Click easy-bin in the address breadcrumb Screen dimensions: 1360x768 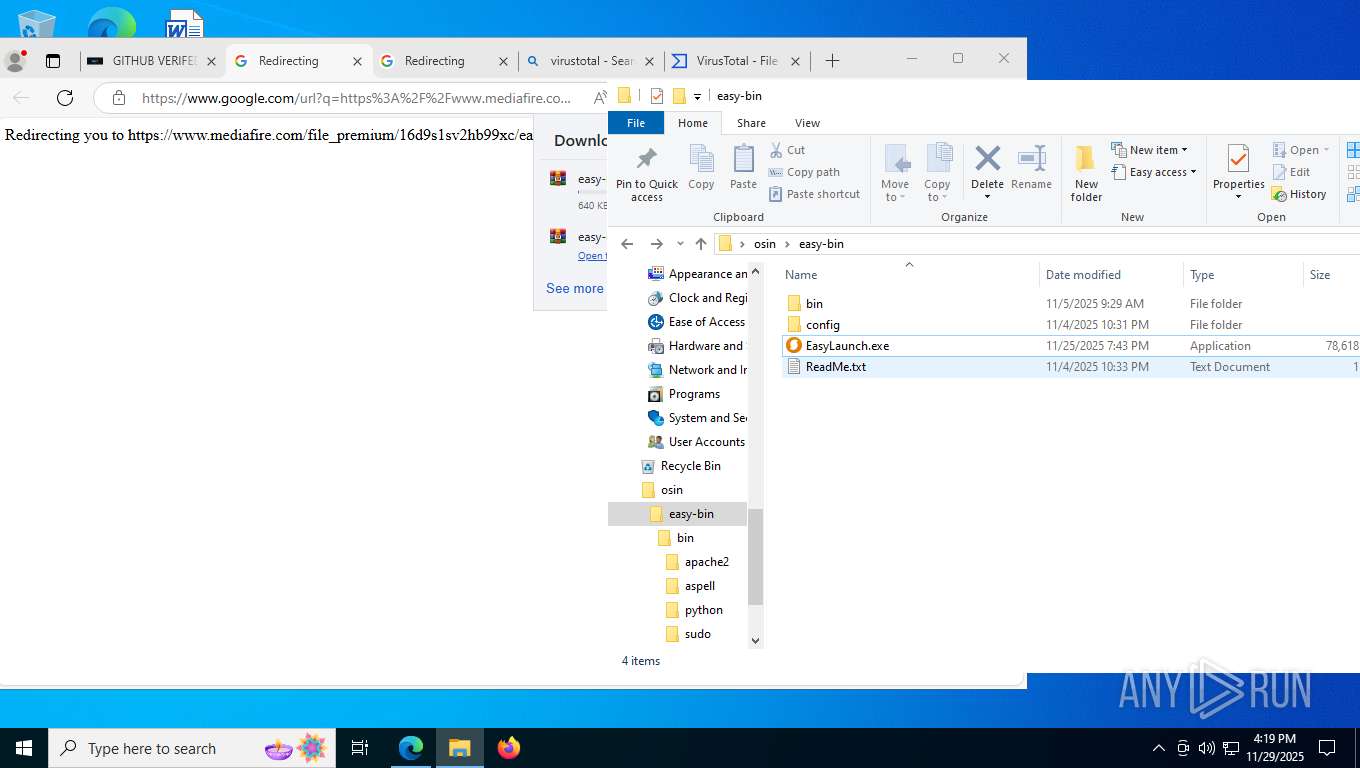pyautogui.click(x=821, y=244)
